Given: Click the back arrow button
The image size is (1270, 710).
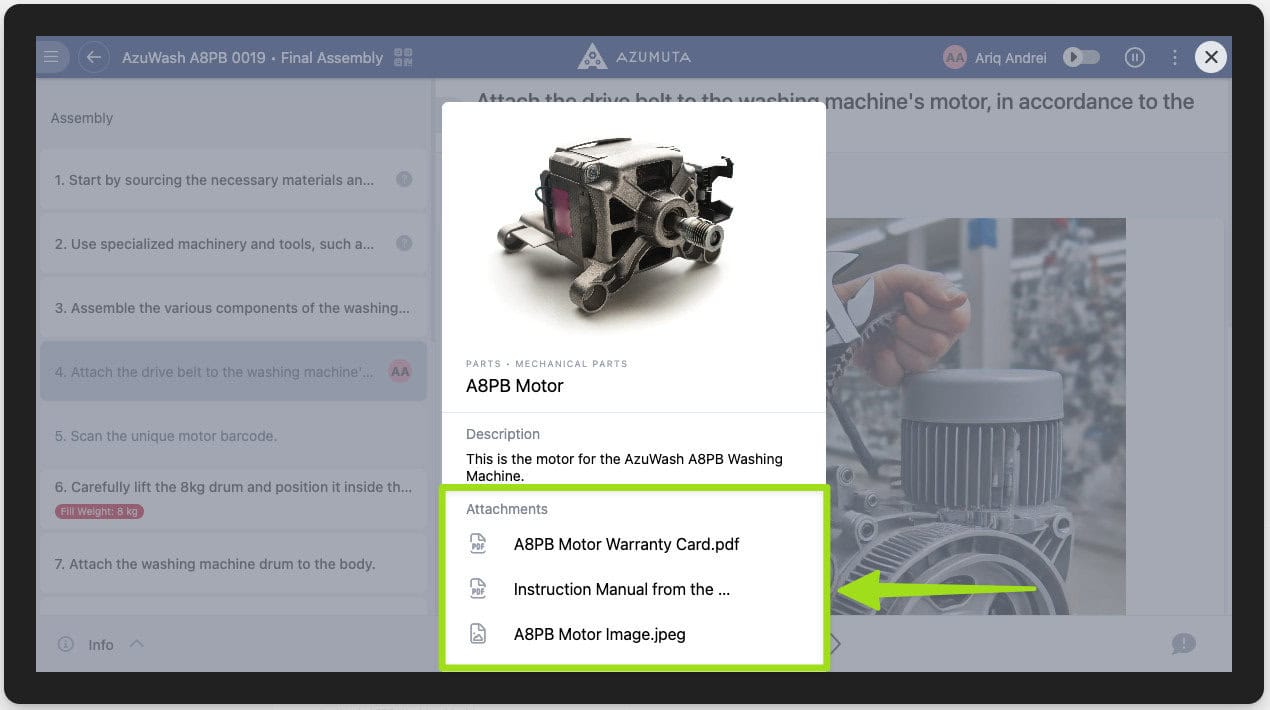Looking at the screenshot, I should 94,57.
